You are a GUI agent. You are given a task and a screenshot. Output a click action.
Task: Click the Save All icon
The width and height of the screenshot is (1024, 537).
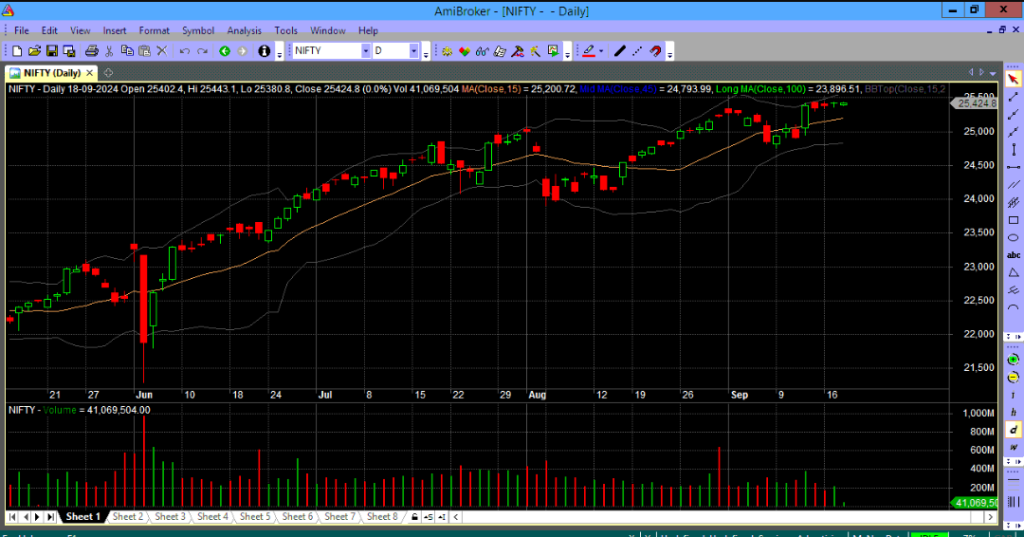click(x=69, y=51)
